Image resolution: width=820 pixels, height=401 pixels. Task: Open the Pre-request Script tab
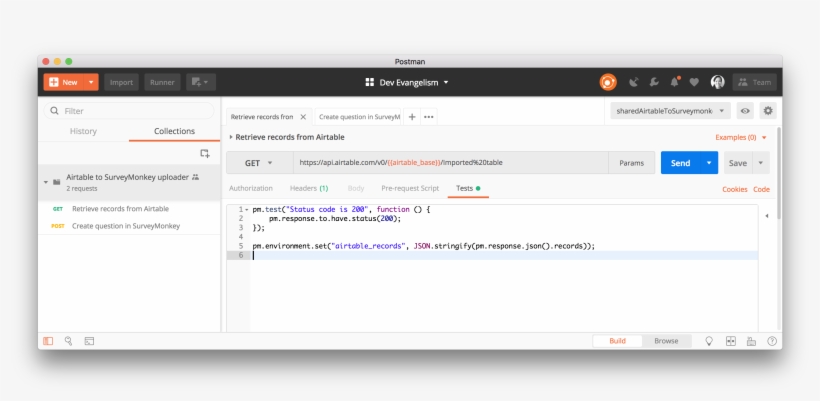[x=410, y=188]
